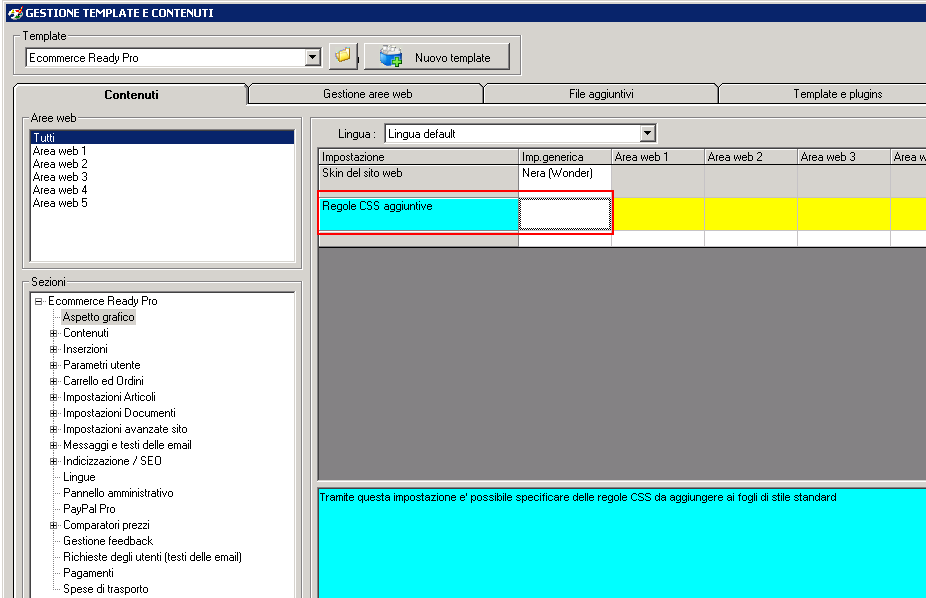Open the Lingua default dropdown
The width and height of the screenshot is (926, 598).
[x=648, y=133]
